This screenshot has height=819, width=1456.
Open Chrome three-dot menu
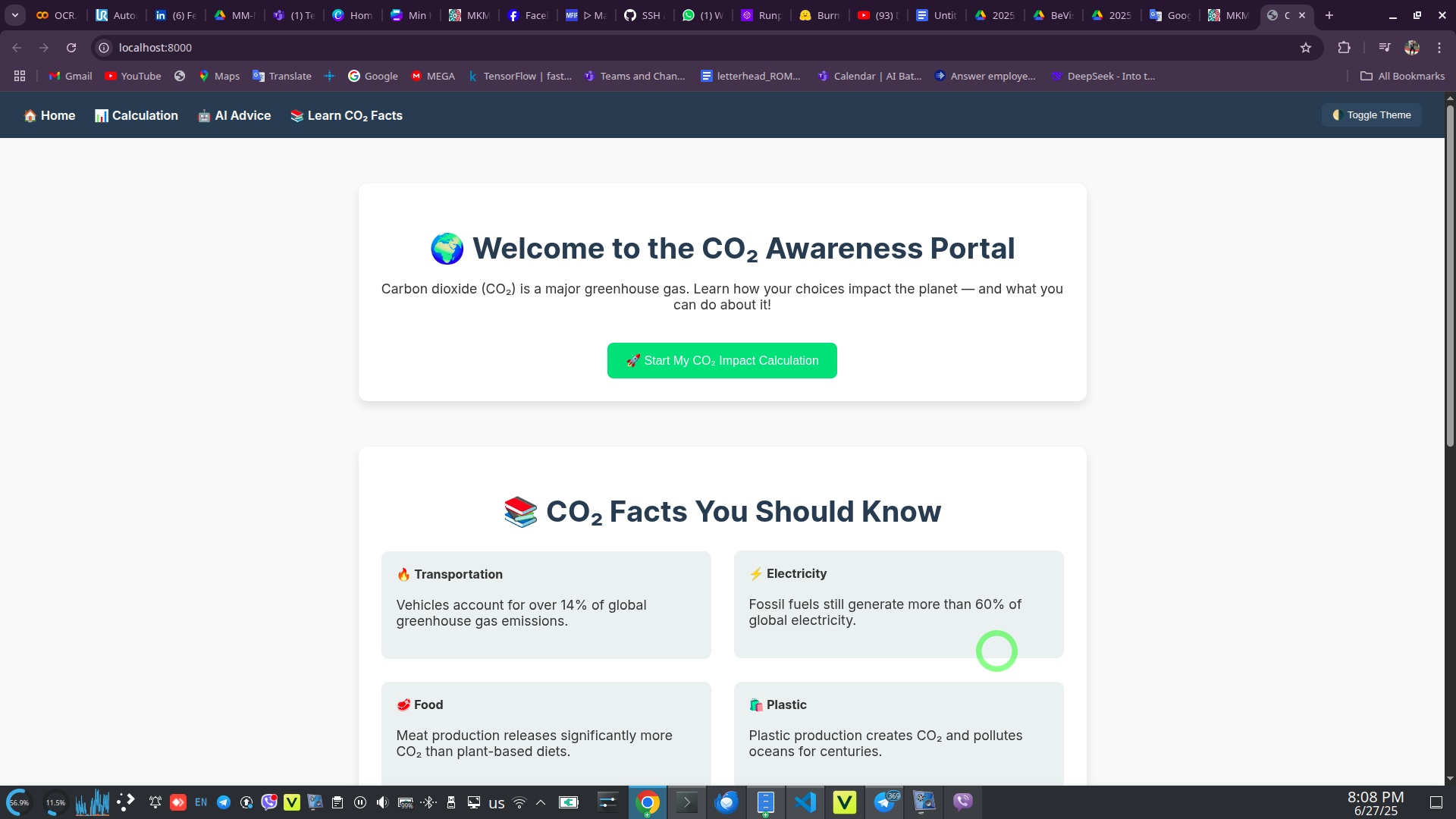pos(1439,48)
